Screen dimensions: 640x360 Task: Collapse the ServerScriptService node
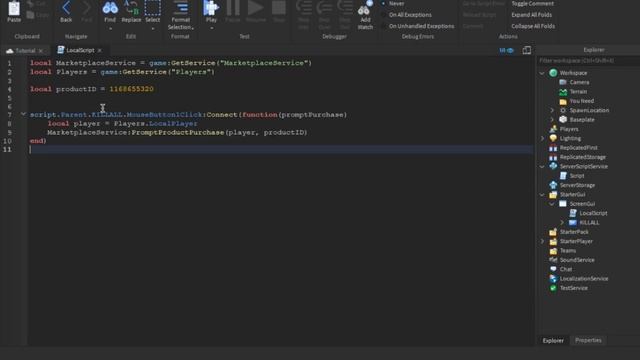pyautogui.click(x=542, y=167)
